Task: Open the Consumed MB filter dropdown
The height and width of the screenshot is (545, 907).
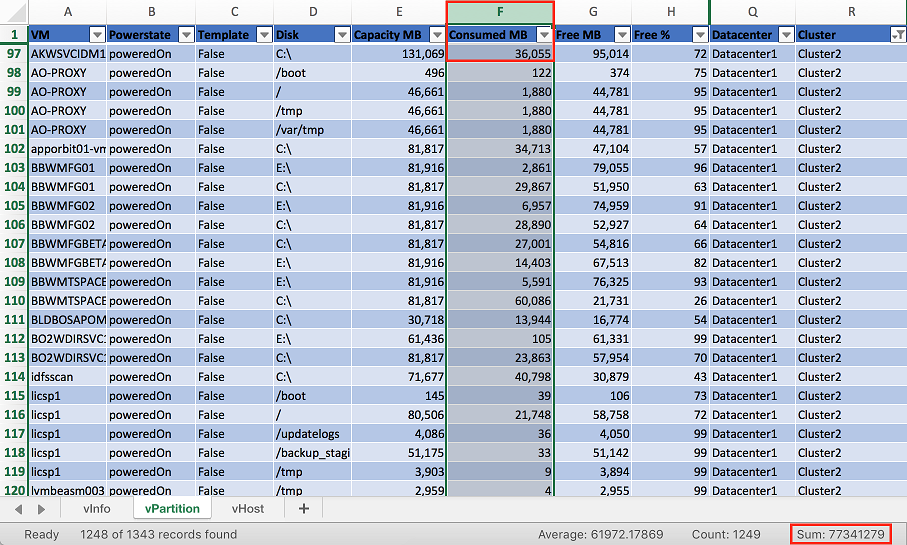Action: (544, 35)
